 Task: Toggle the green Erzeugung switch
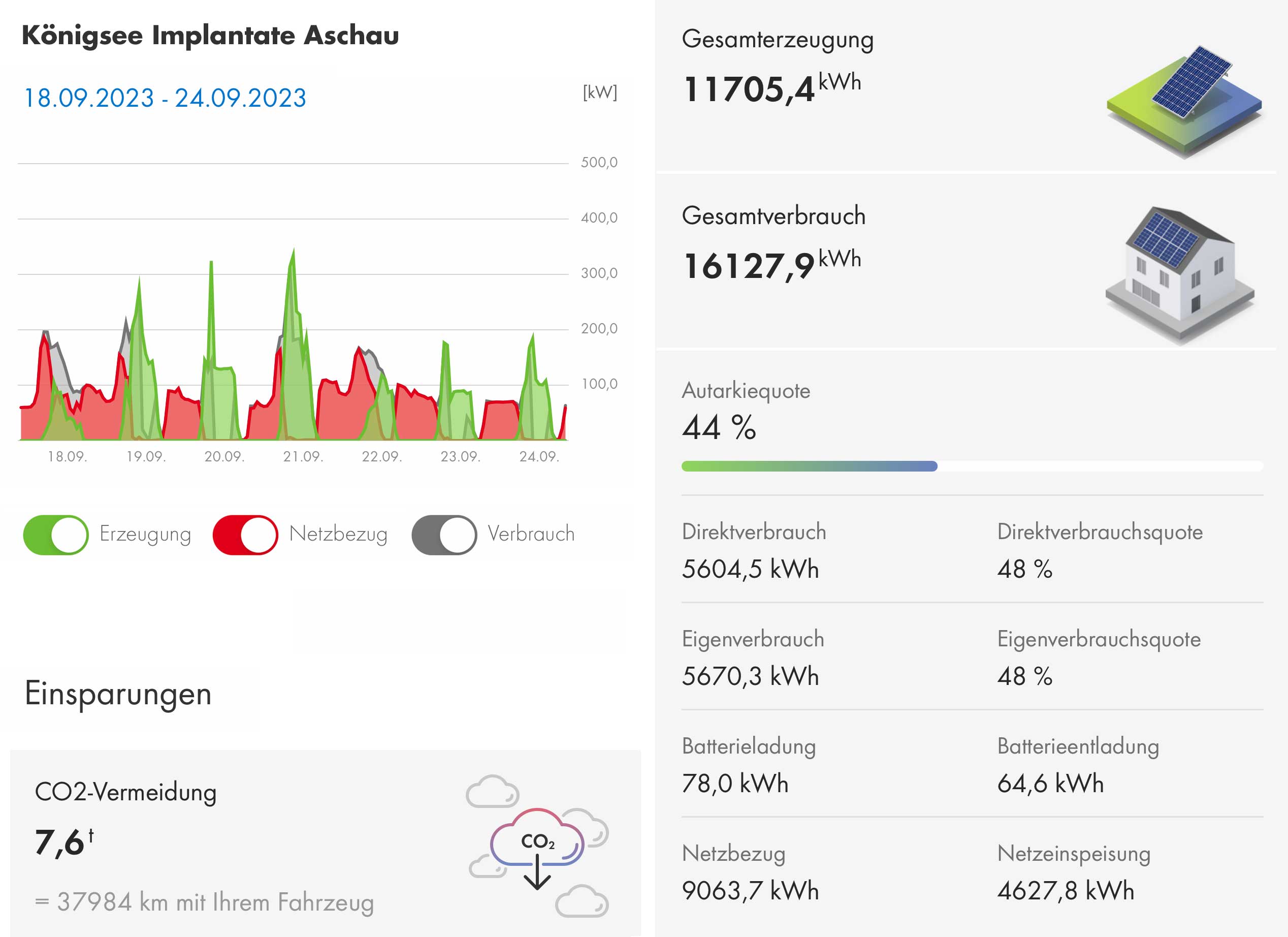pyautogui.click(x=56, y=535)
